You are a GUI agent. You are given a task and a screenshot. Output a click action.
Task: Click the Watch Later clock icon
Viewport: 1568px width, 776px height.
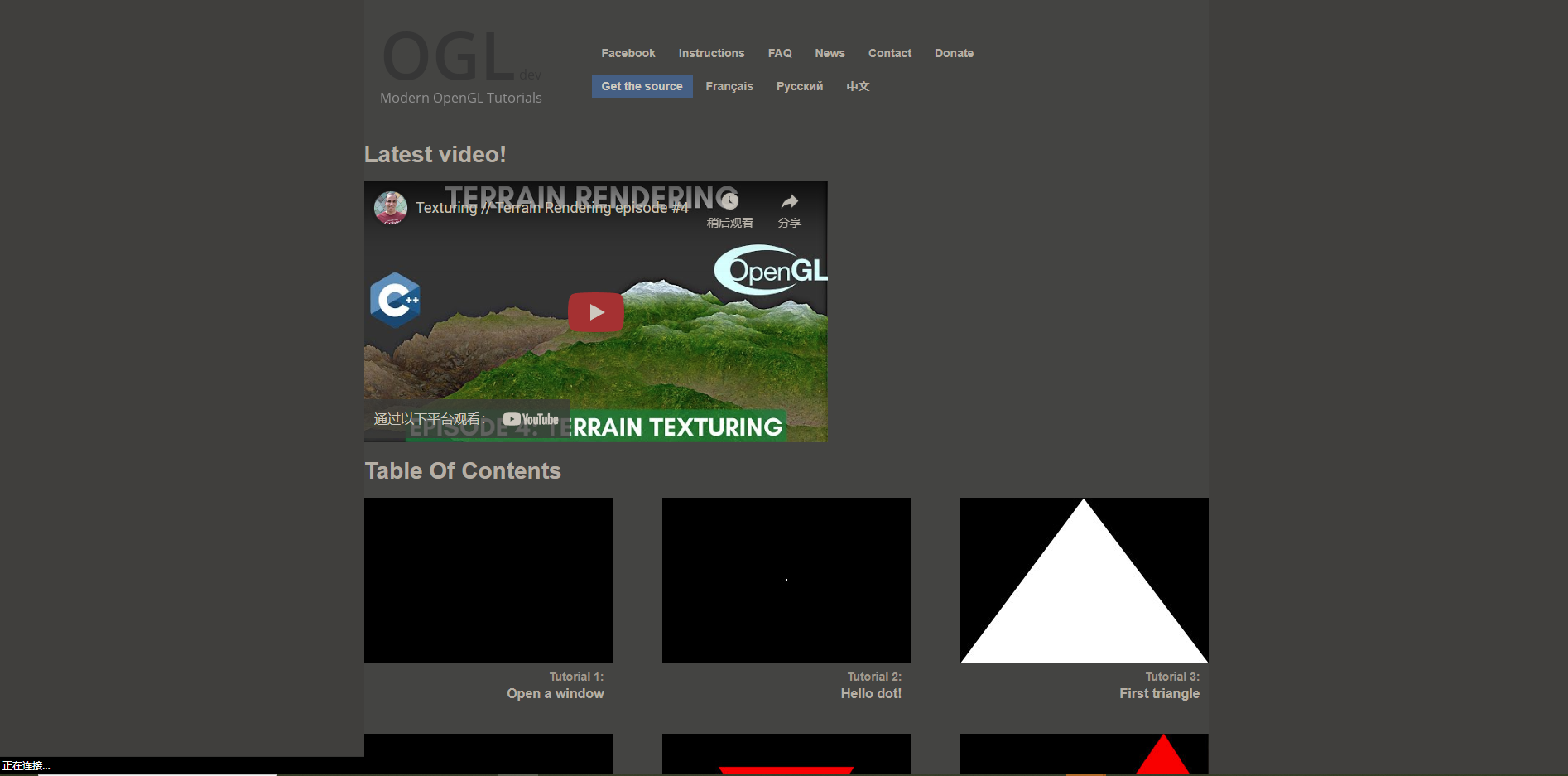pos(729,200)
